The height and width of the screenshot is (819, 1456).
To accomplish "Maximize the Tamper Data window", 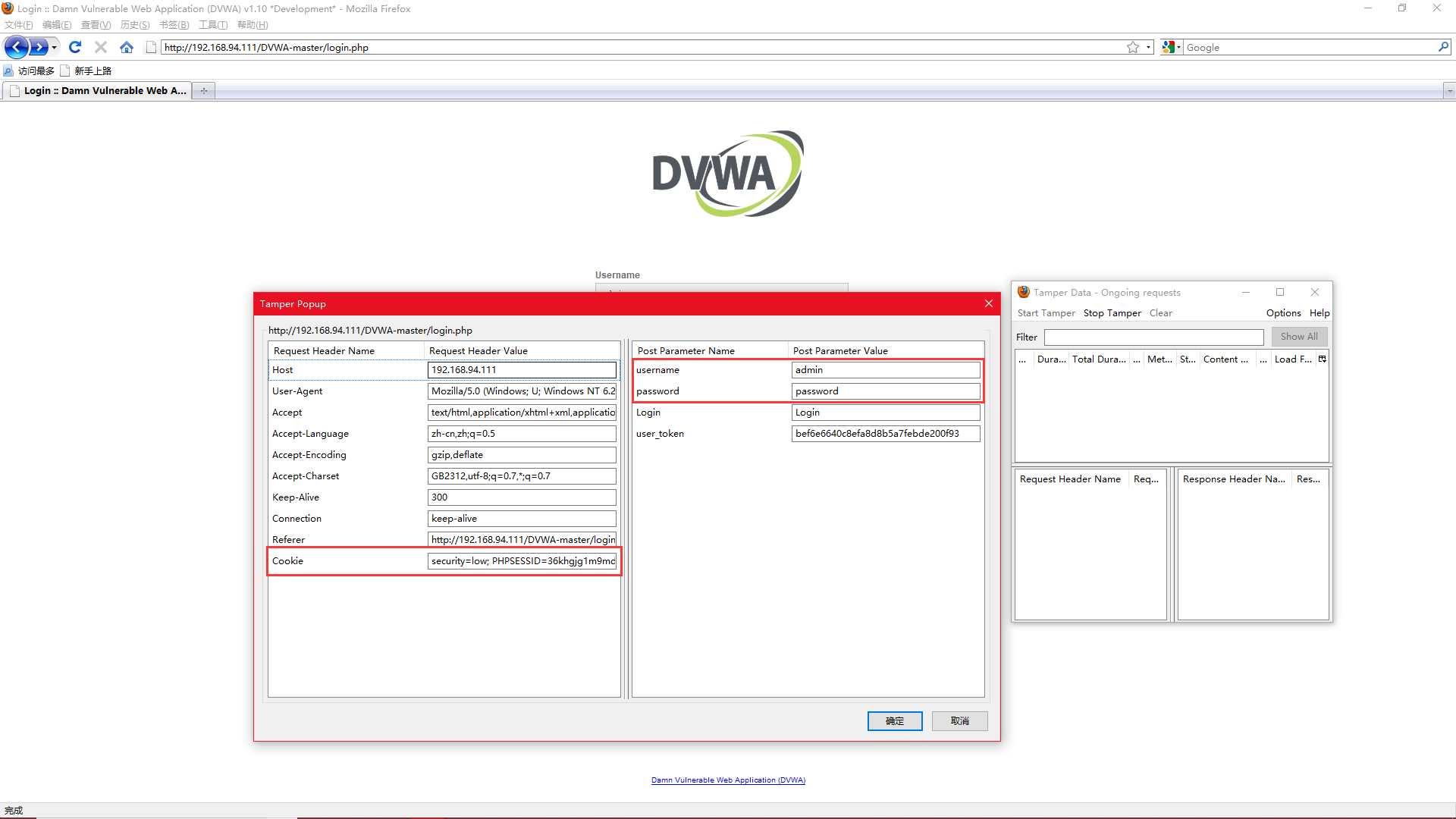I will coord(1280,292).
